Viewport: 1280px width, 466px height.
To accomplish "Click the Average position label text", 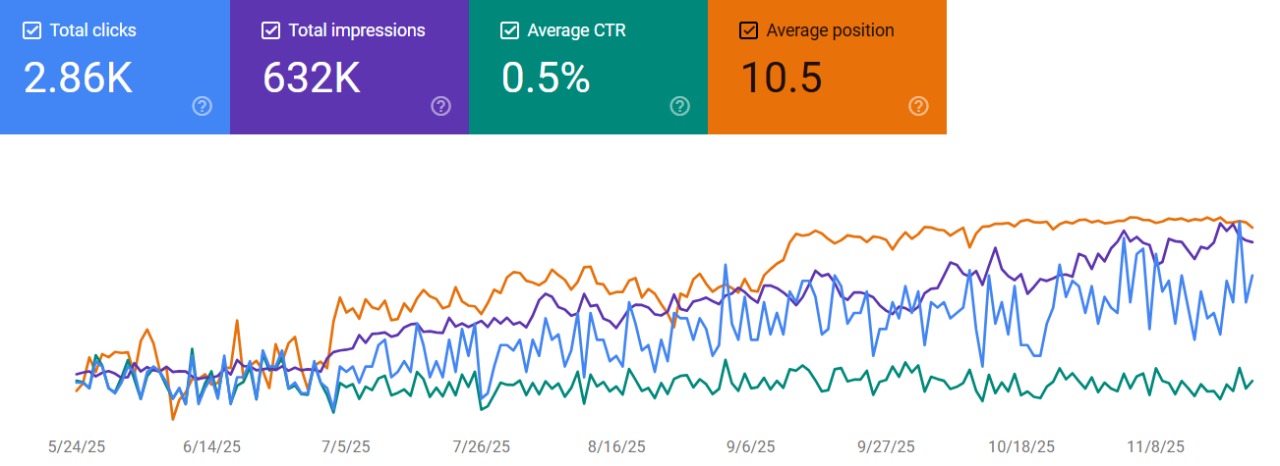I will pos(830,30).
